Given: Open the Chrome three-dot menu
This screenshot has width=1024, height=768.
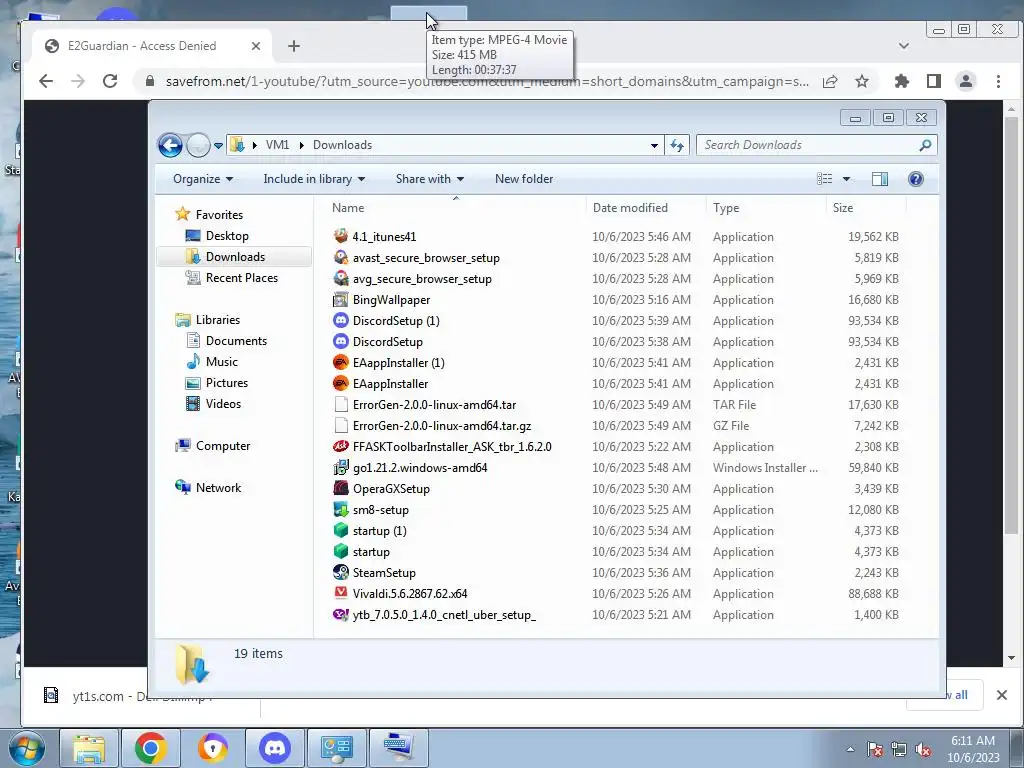Looking at the screenshot, I should tap(998, 81).
